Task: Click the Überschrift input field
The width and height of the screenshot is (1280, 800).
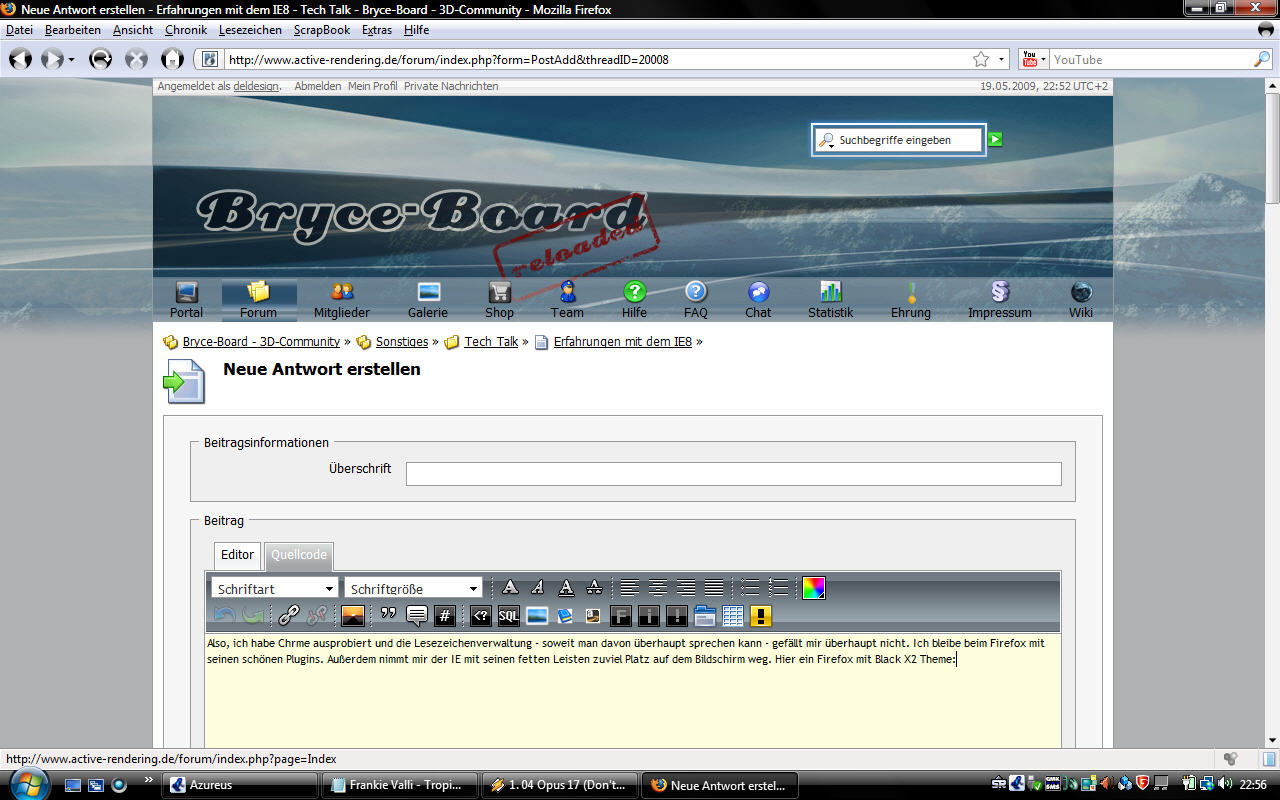Action: (733, 474)
